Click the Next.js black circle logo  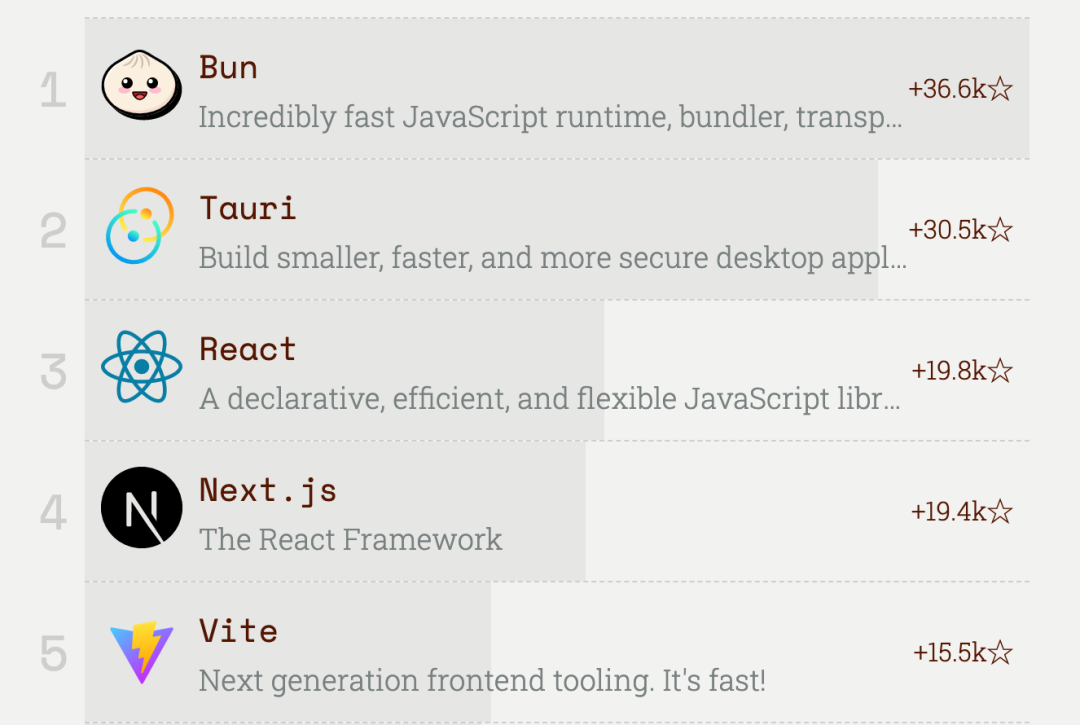[x=141, y=508]
